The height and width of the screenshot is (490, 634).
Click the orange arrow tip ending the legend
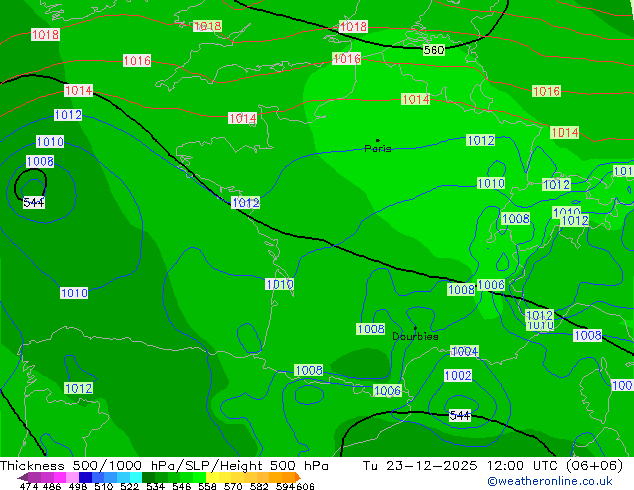coord(298,477)
